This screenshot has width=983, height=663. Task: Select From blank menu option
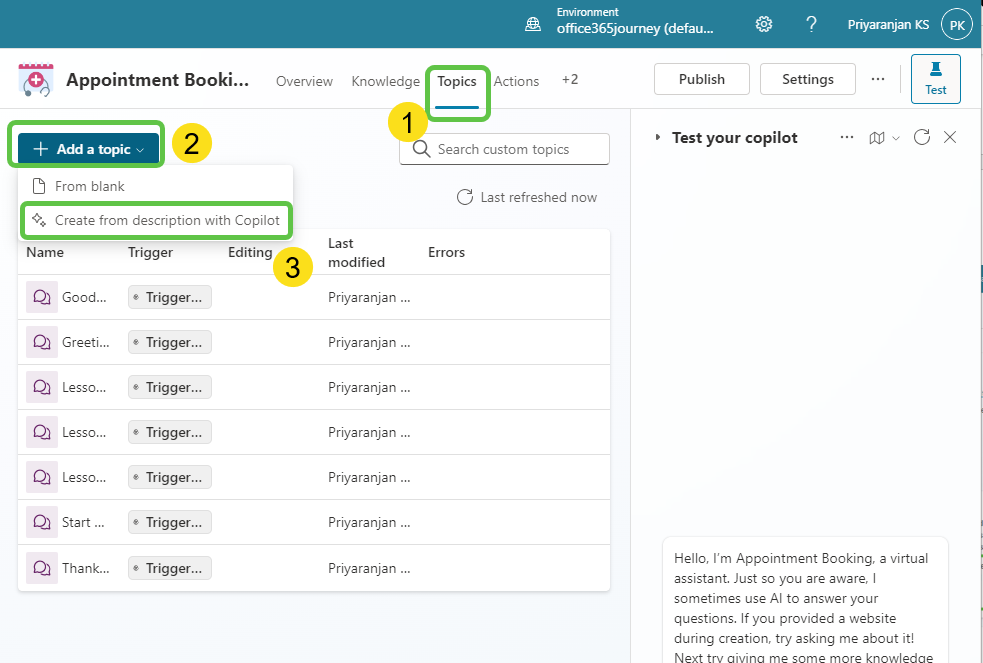[x=90, y=186]
